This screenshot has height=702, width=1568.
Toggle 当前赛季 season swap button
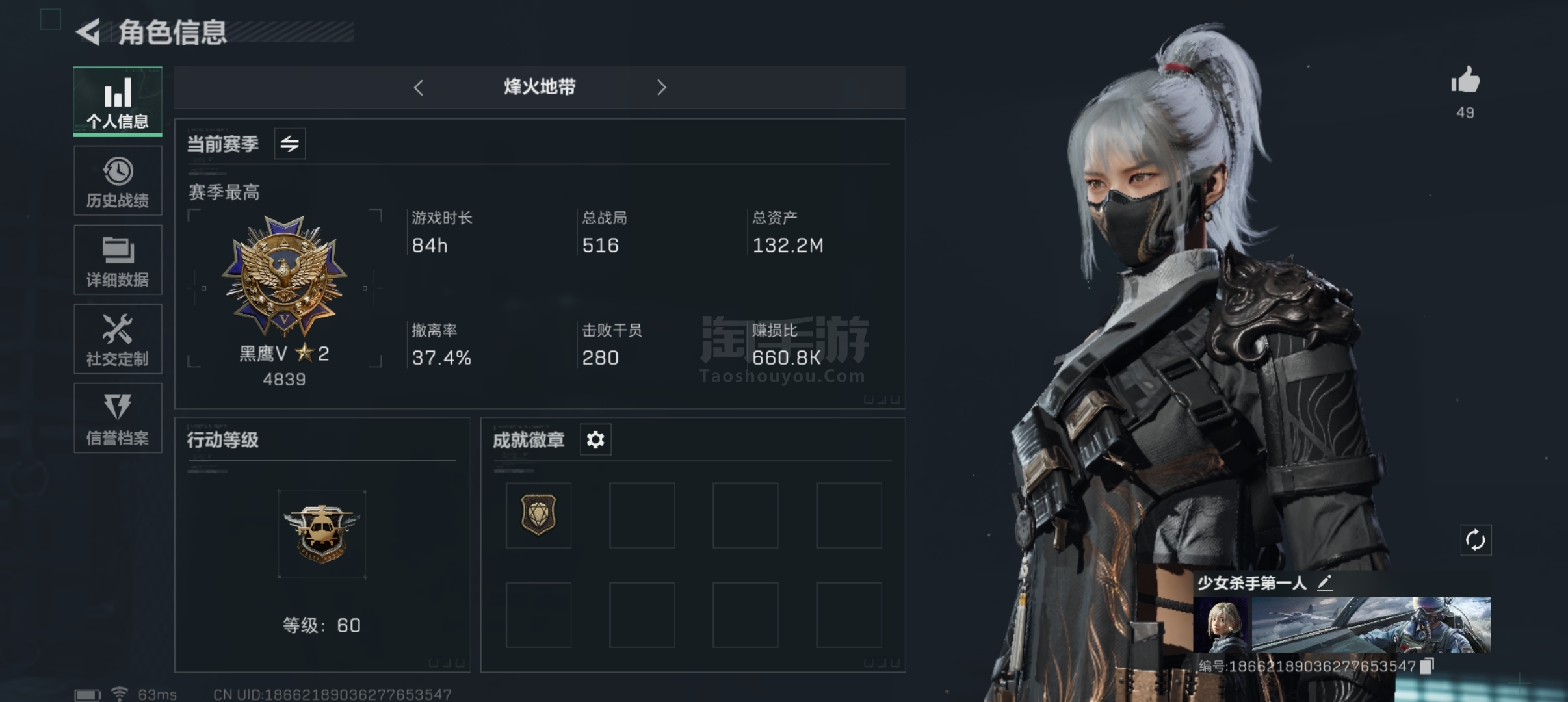290,144
